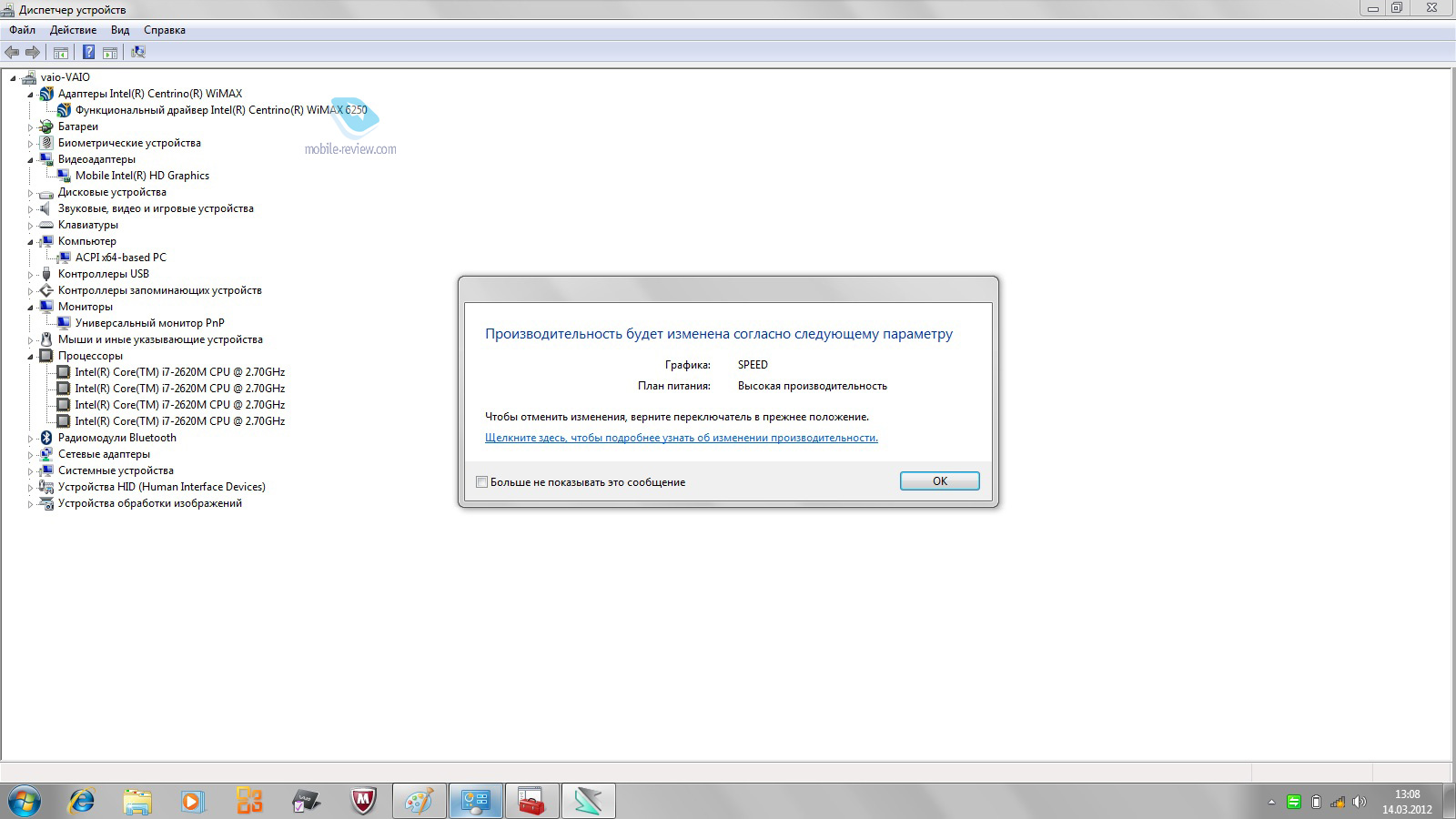The width and height of the screenshot is (1456, 819).
Task: Collapse the Процессоры node
Action: tap(30, 357)
